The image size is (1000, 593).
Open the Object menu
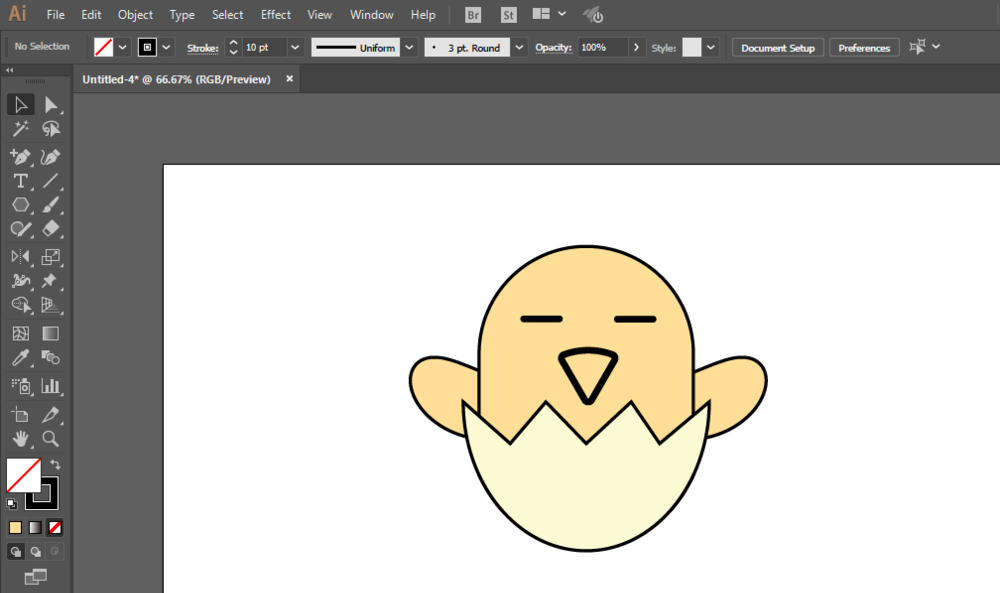(135, 15)
